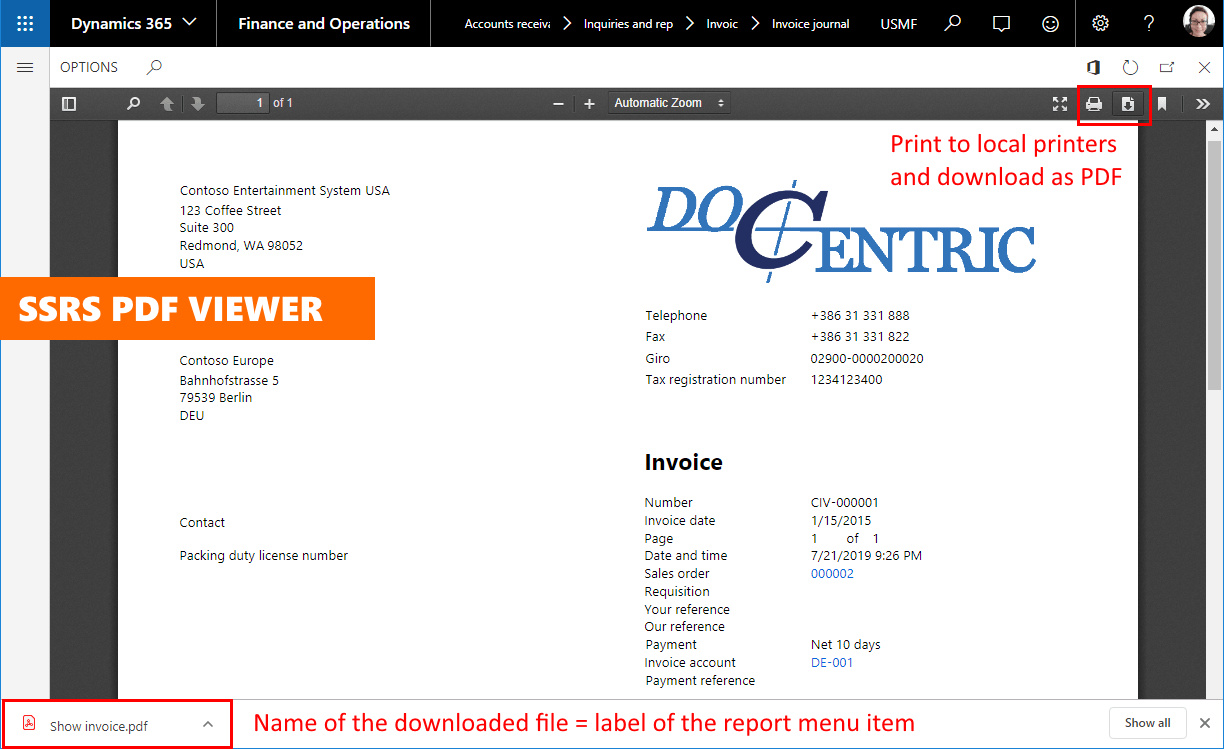Click the DocCentric logo
The width and height of the screenshot is (1224, 749).
click(841, 233)
